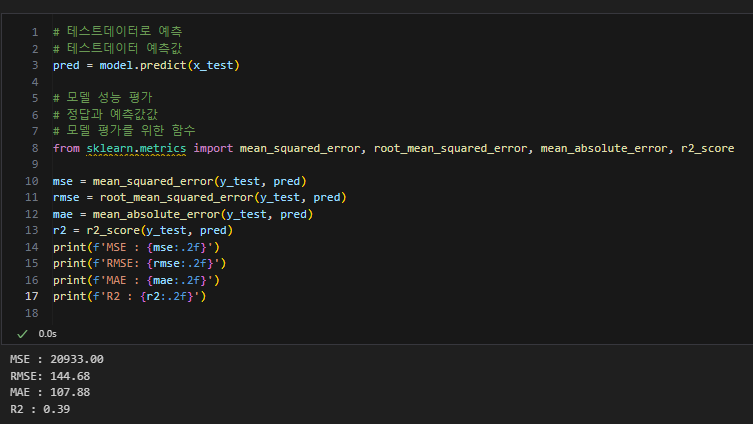
Task: Click the 0.0s execution time label
Action: (x=48, y=334)
